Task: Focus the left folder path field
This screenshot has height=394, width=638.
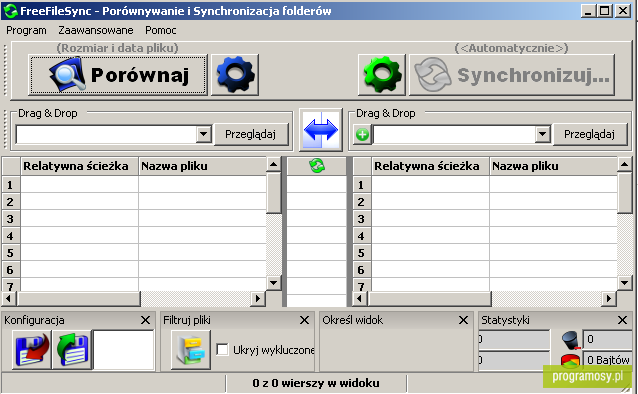Action: (106, 134)
